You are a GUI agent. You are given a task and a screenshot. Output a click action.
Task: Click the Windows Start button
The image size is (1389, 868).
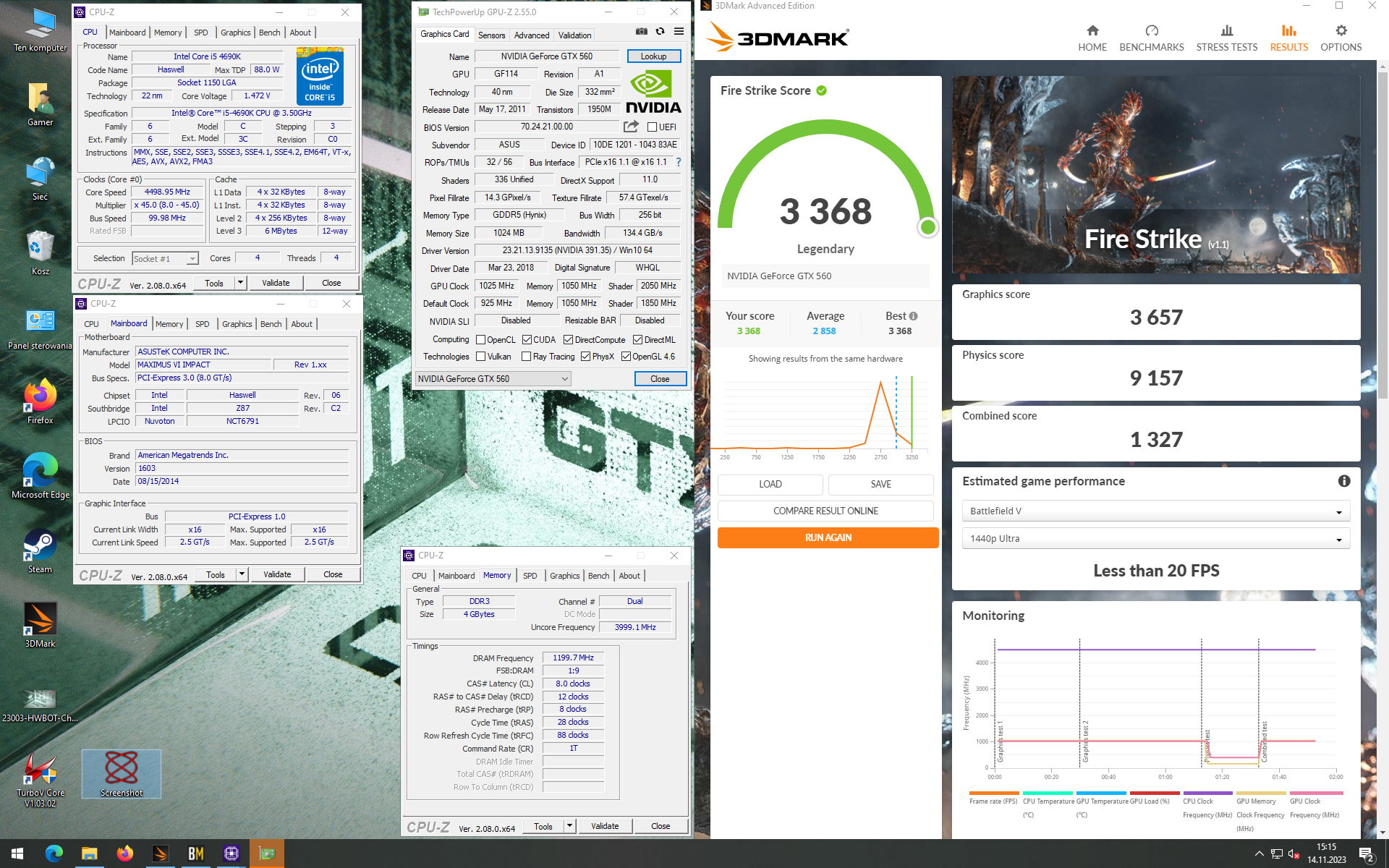pos(17,854)
